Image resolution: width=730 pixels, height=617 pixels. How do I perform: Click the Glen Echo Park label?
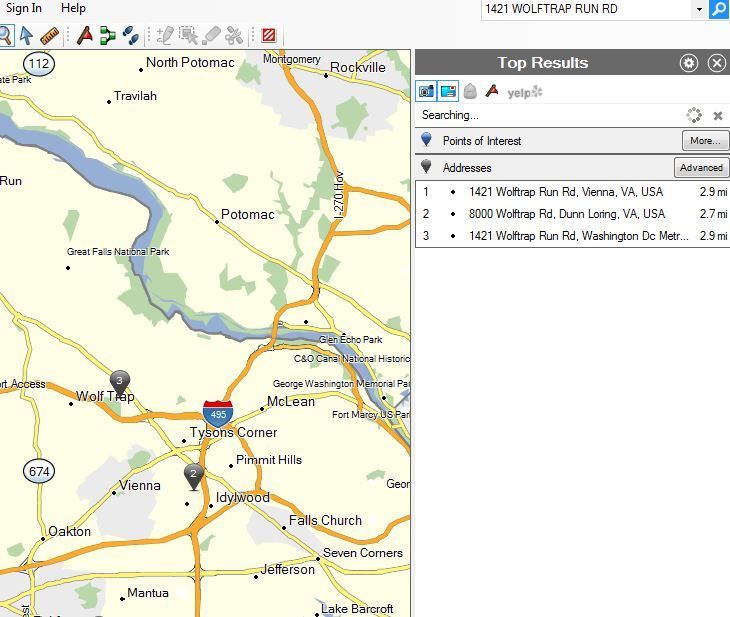[x=351, y=339]
